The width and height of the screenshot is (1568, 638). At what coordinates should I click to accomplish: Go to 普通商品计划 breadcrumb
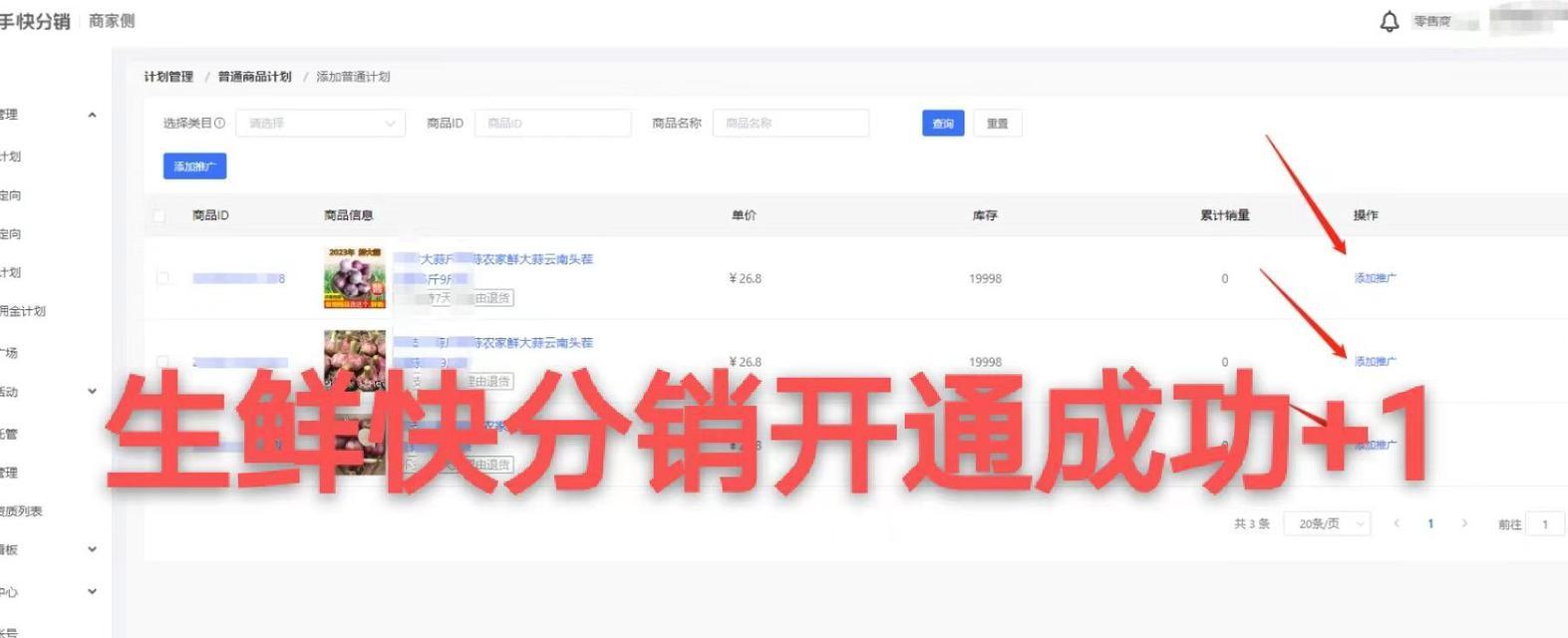click(254, 77)
